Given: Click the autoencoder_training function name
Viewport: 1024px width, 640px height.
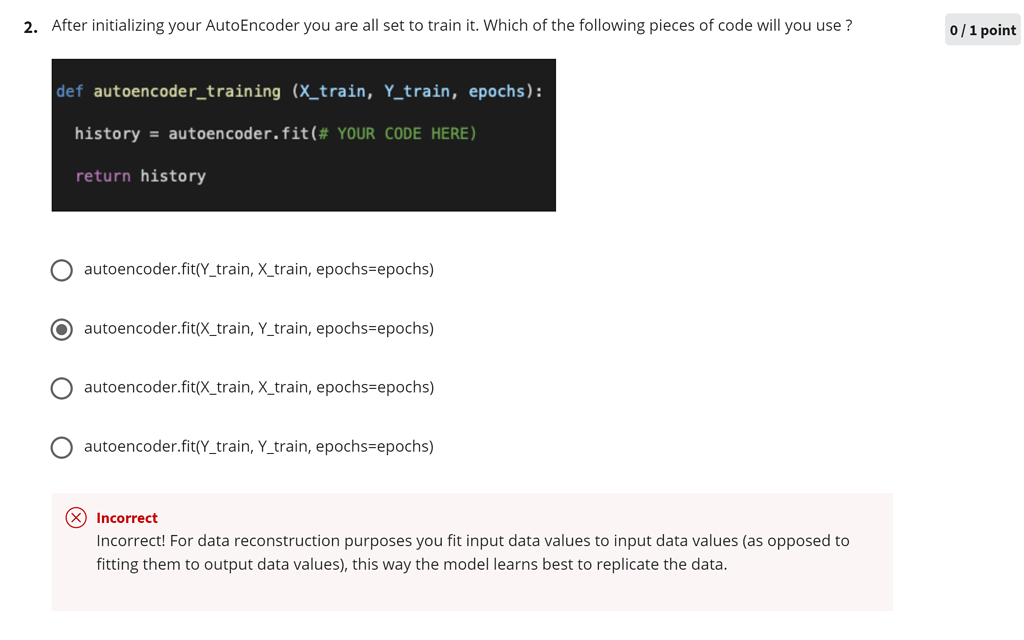Looking at the screenshot, I should pos(187,91).
